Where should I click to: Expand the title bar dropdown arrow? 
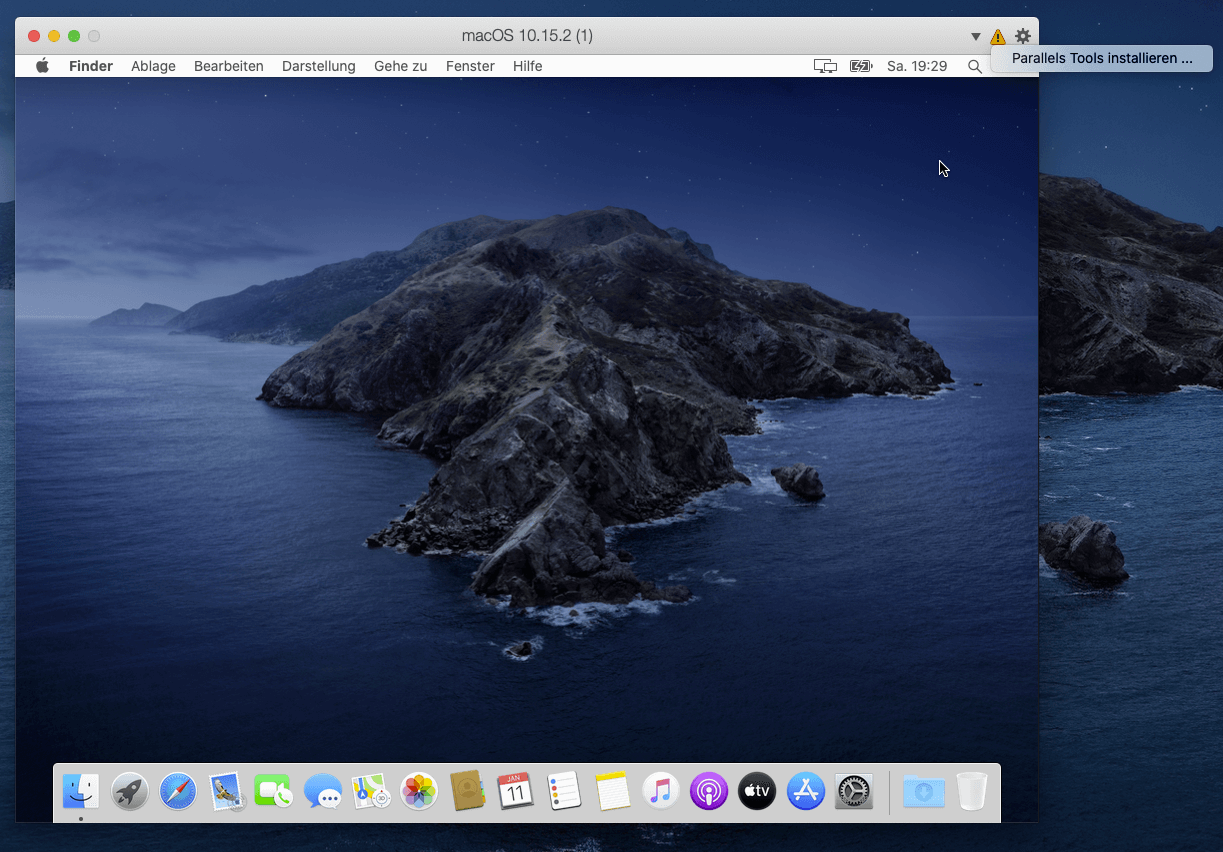pyautogui.click(x=976, y=37)
